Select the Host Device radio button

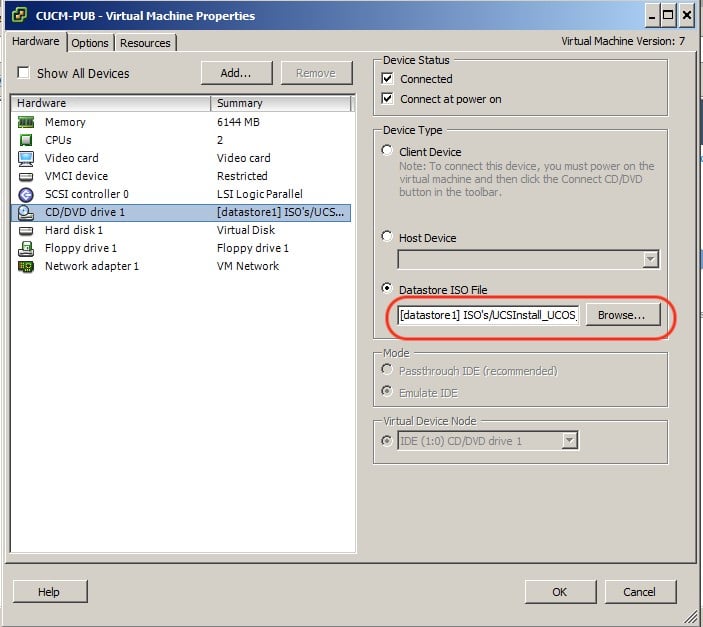click(x=387, y=236)
